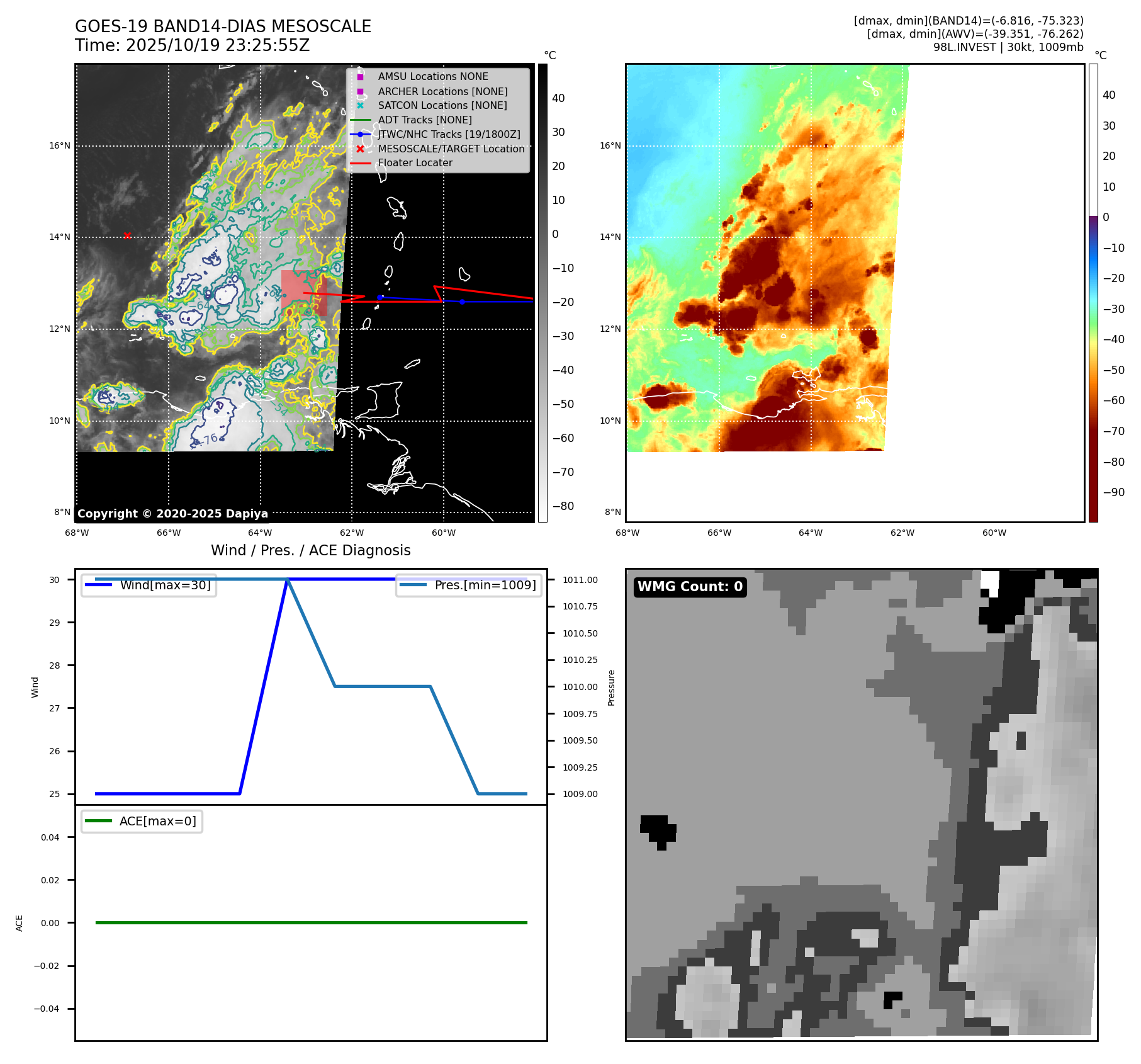Click the grayscale temperature colorbar beside left map
Viewport: 1141px width, 1064px height.
542,293
